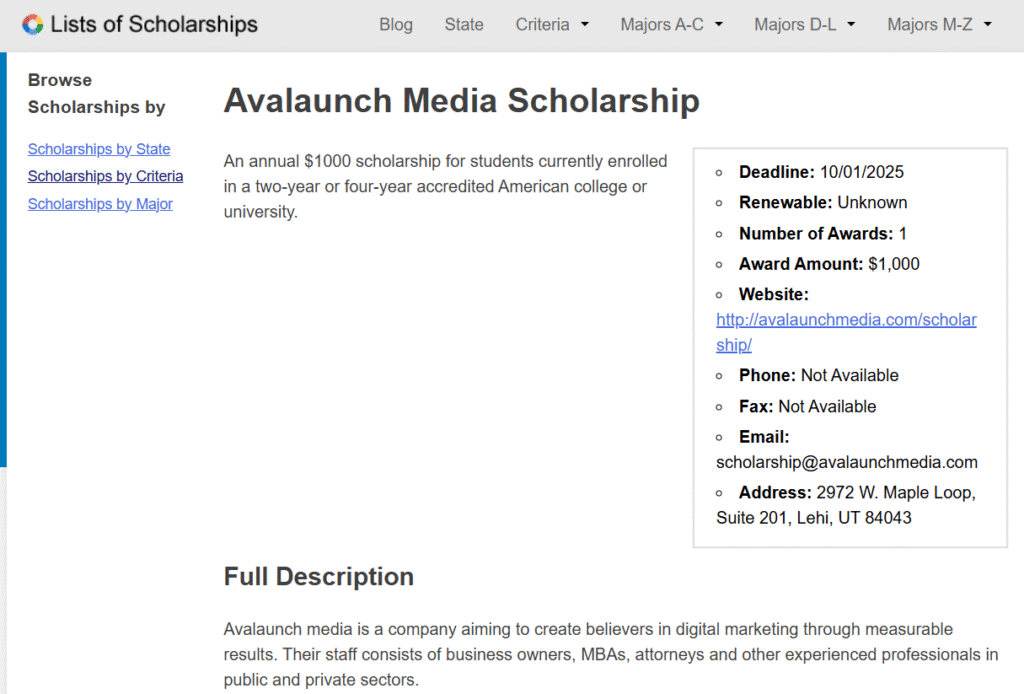Select the Renewable: Unknown entry
This screenshot has height=694, width=1024.
pos(823,202)
